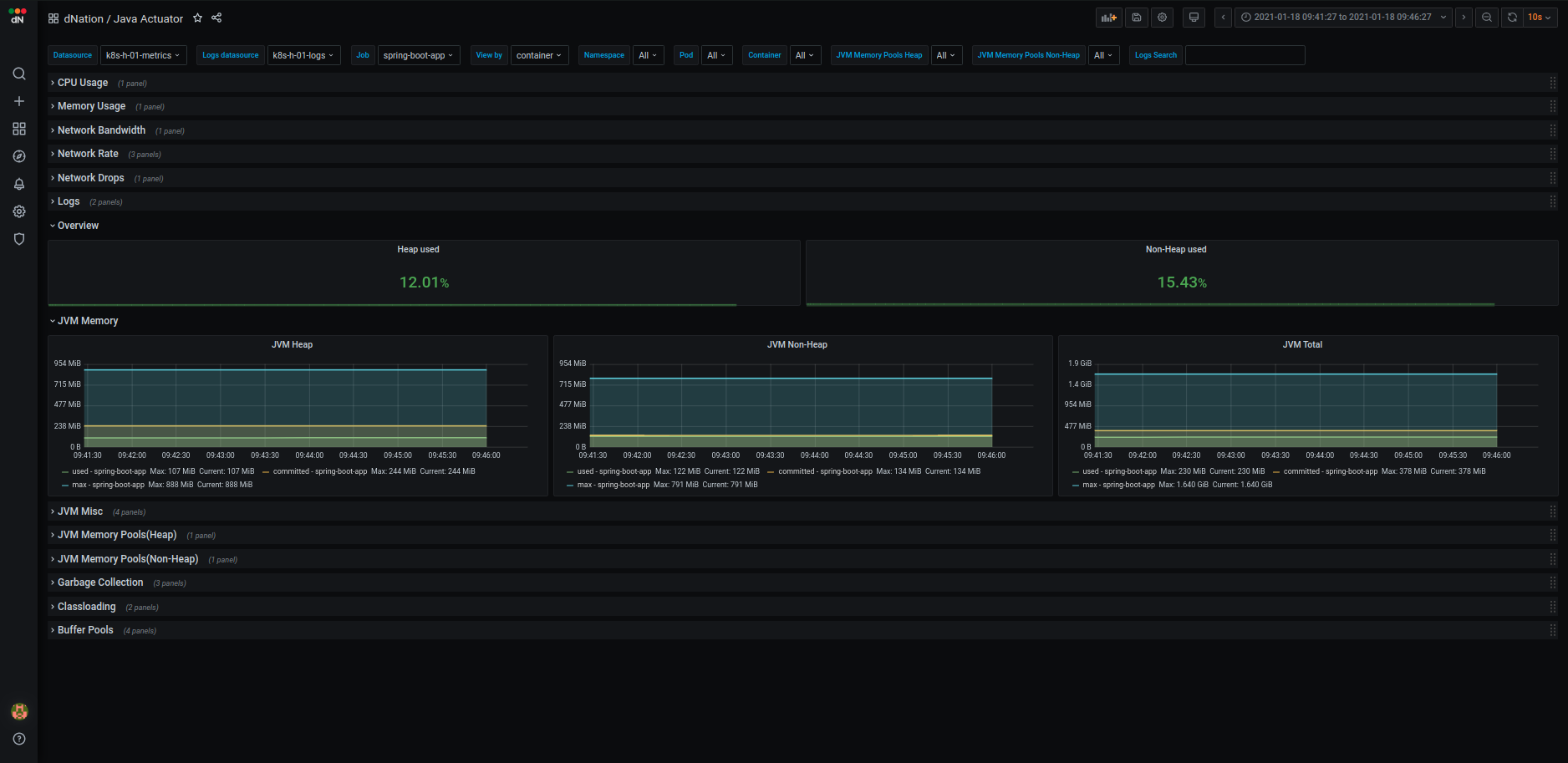Open the Explore compass icon

18,156
